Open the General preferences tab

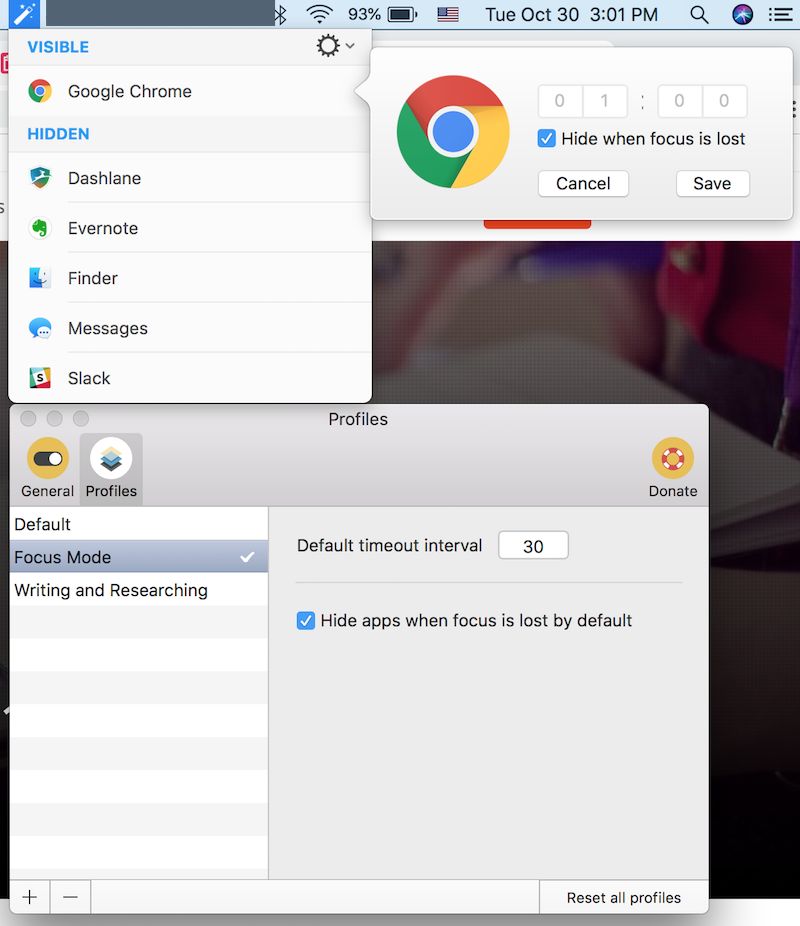47,467
